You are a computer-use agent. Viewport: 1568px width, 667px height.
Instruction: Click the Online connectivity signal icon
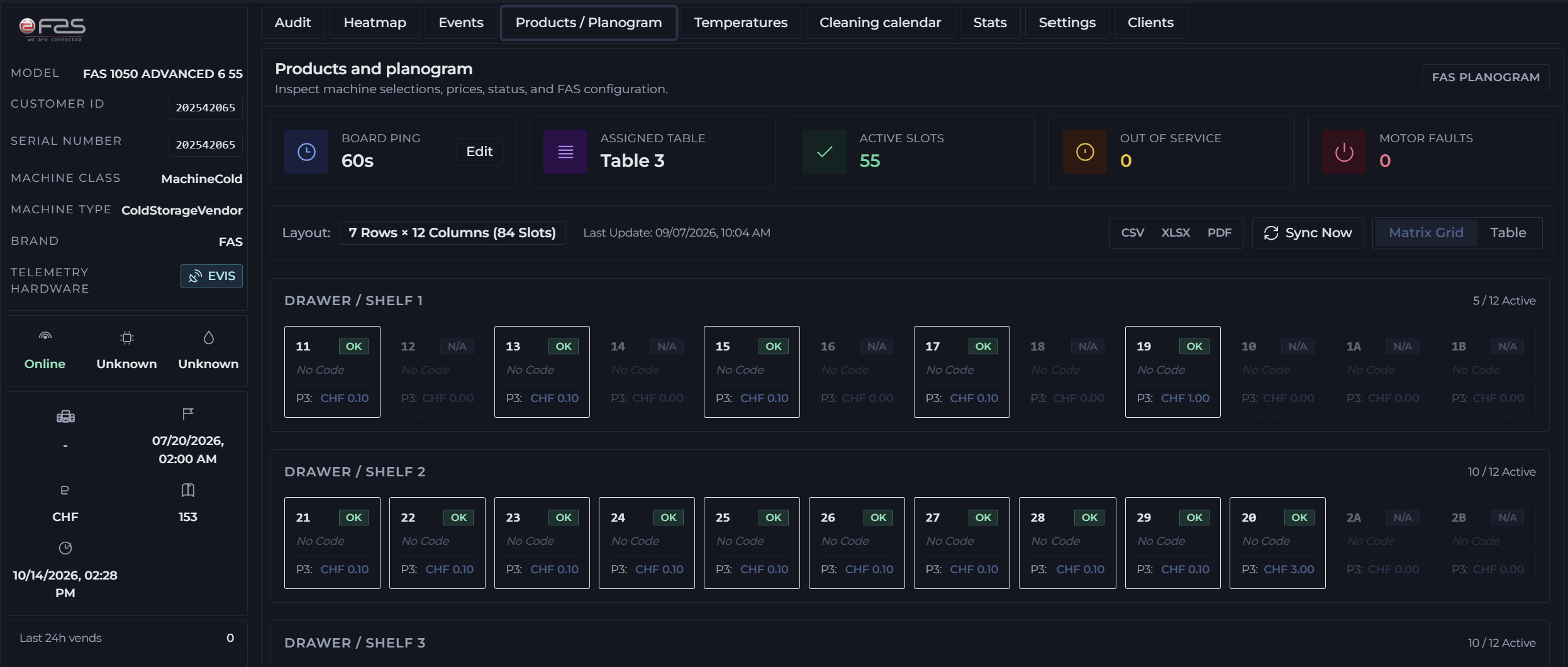click(x=45, y=337)
